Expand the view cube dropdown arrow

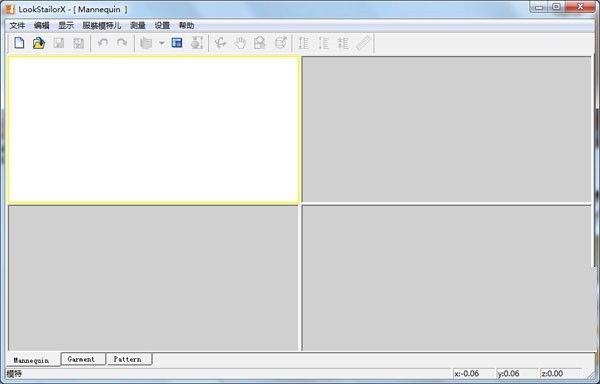click(x=161, y=43)
